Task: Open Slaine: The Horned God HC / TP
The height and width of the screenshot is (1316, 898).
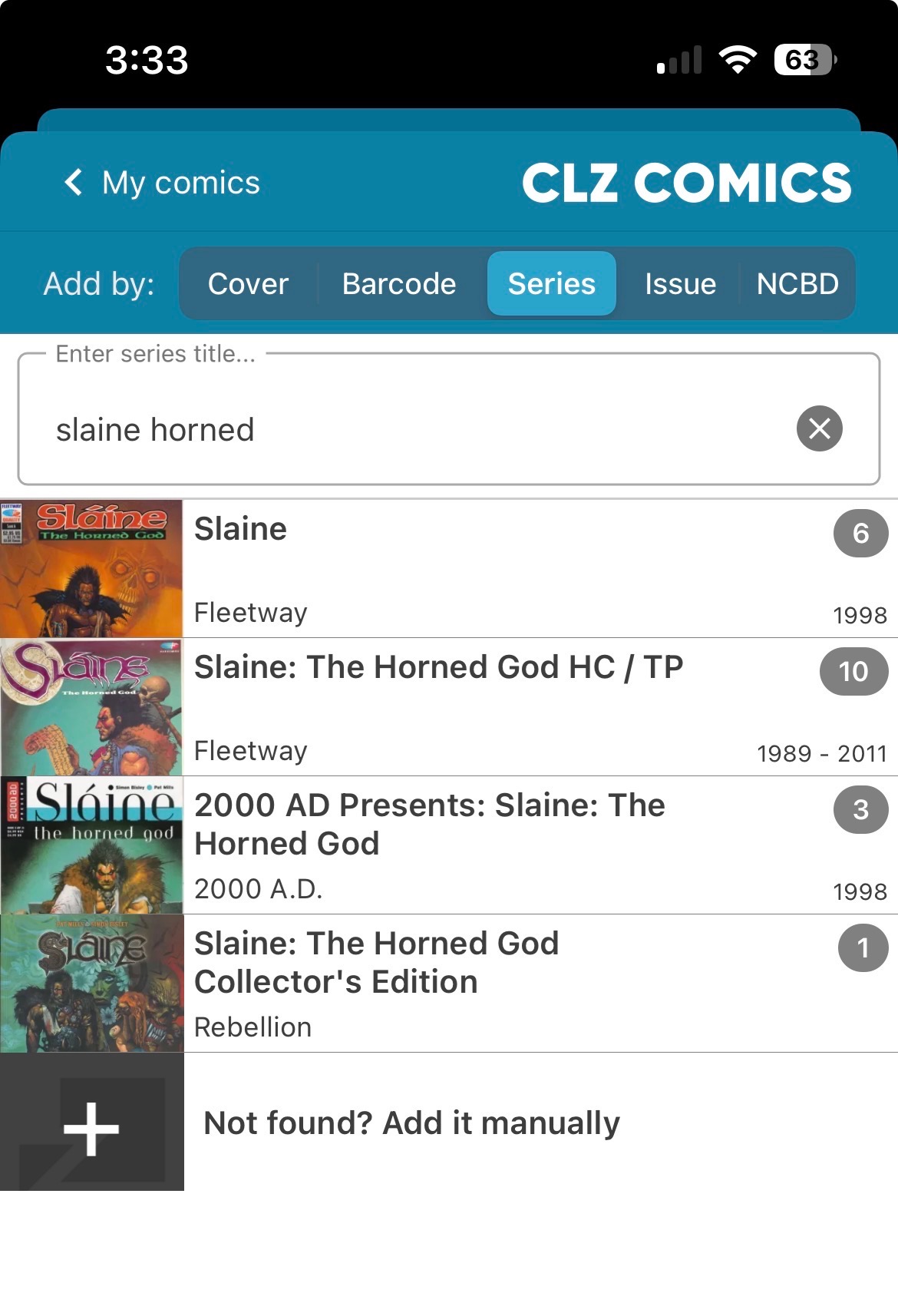Action: 438,667
